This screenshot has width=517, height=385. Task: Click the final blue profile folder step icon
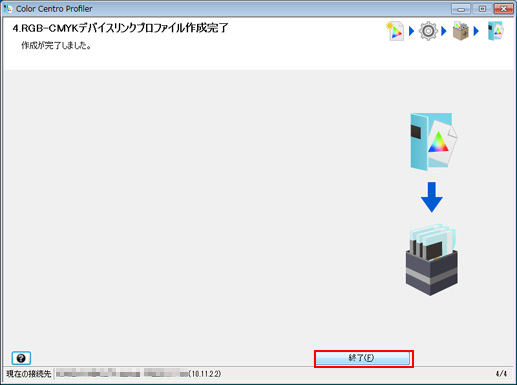[496, 31]
